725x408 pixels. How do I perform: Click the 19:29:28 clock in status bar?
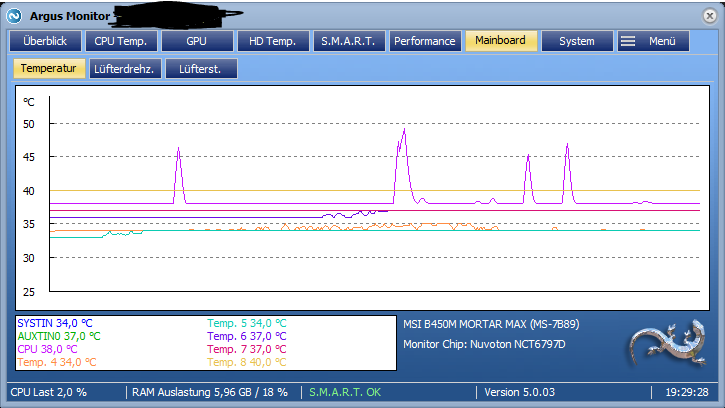pos(687,392)
